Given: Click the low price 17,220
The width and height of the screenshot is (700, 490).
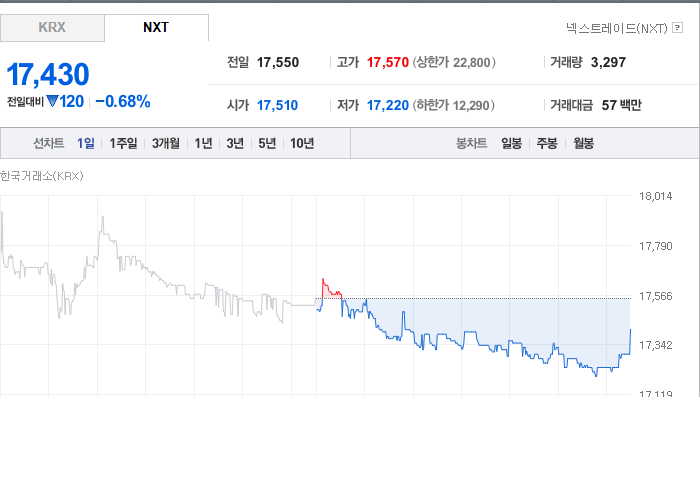Looking at the screenshot, I should (388, 105).
